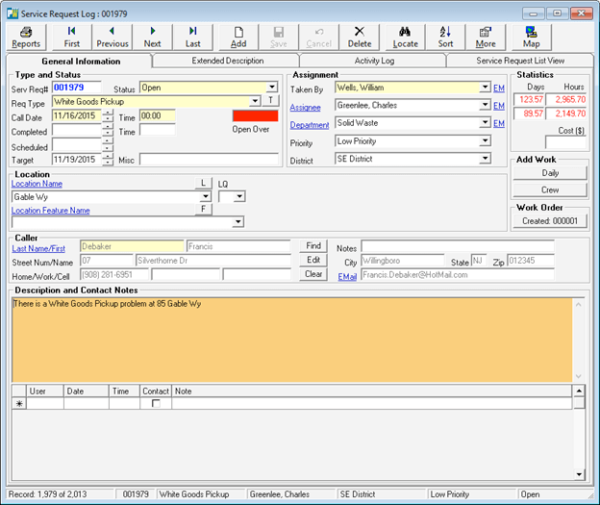Viewport: 600px width, 505px height.
Task: Open the Activity Log tab
Action: pos(372,61)
